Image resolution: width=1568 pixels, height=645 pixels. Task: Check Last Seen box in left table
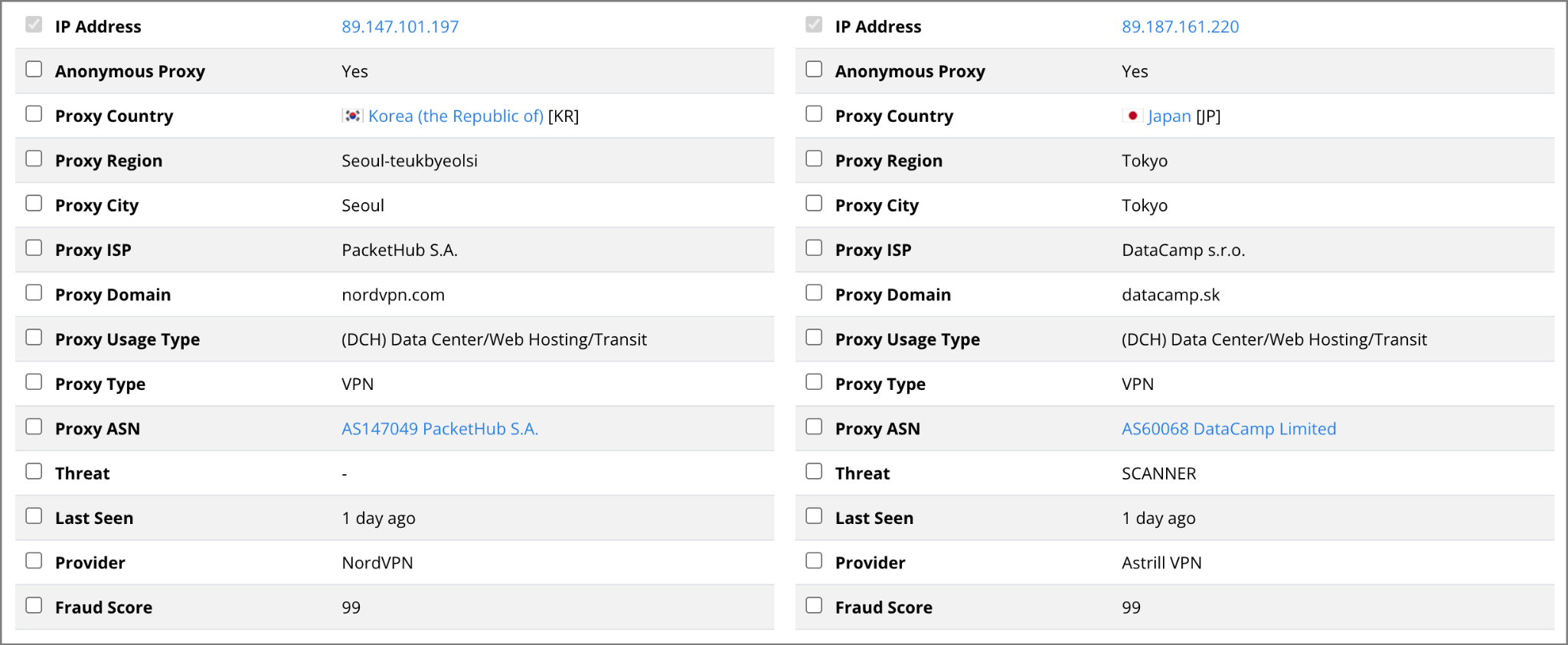click(34, 516)
